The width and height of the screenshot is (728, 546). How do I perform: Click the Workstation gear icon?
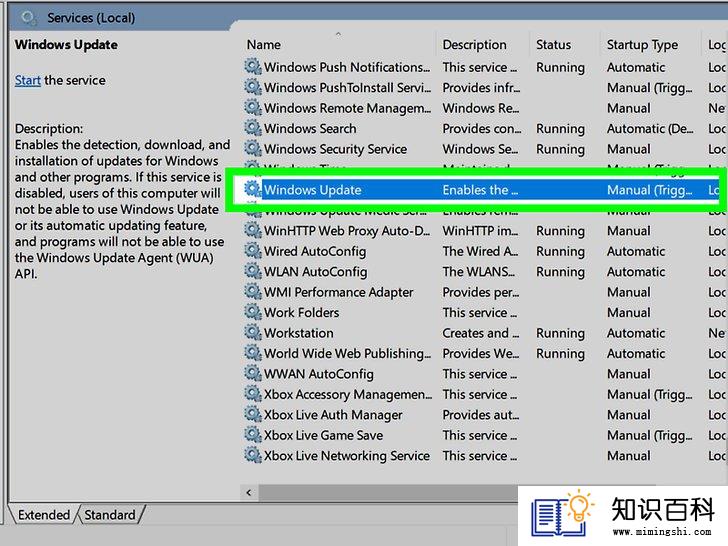point(253,332)
